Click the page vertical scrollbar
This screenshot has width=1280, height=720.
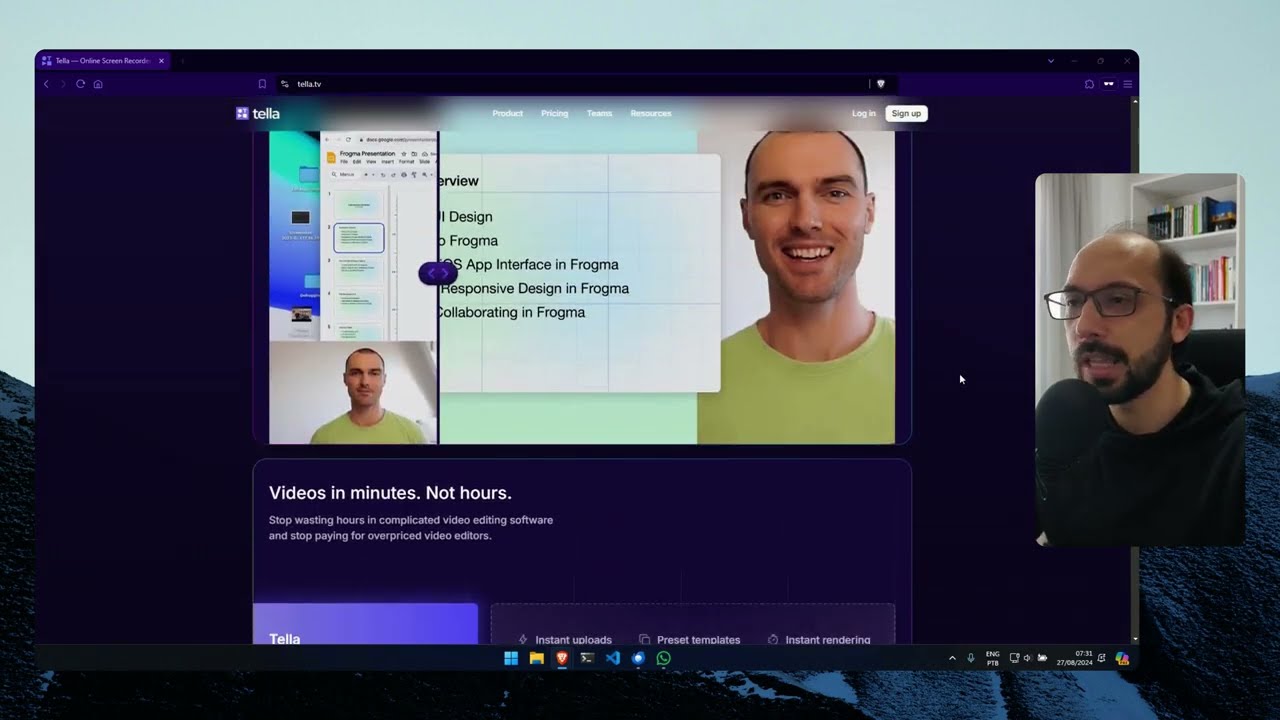[1134, 370]
